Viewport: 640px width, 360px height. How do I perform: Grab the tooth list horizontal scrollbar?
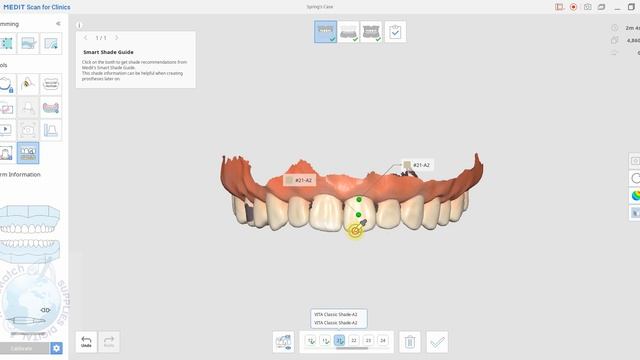click(x=352, y=349)
